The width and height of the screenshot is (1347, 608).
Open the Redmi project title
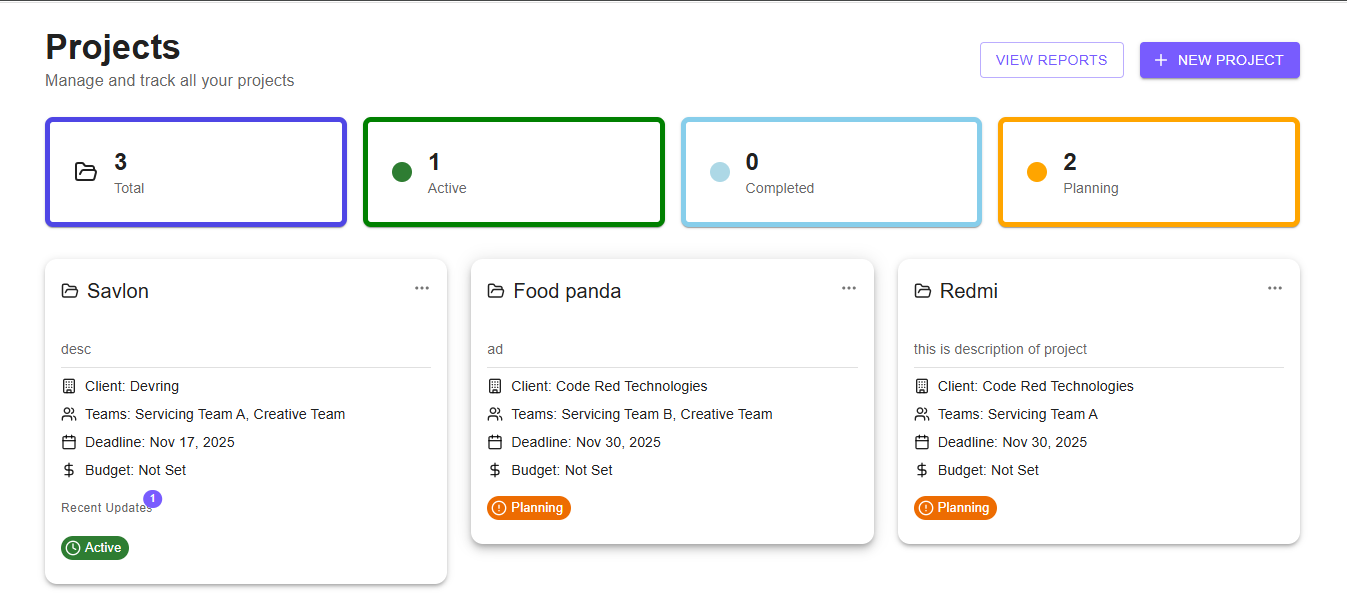pos(969,291)
